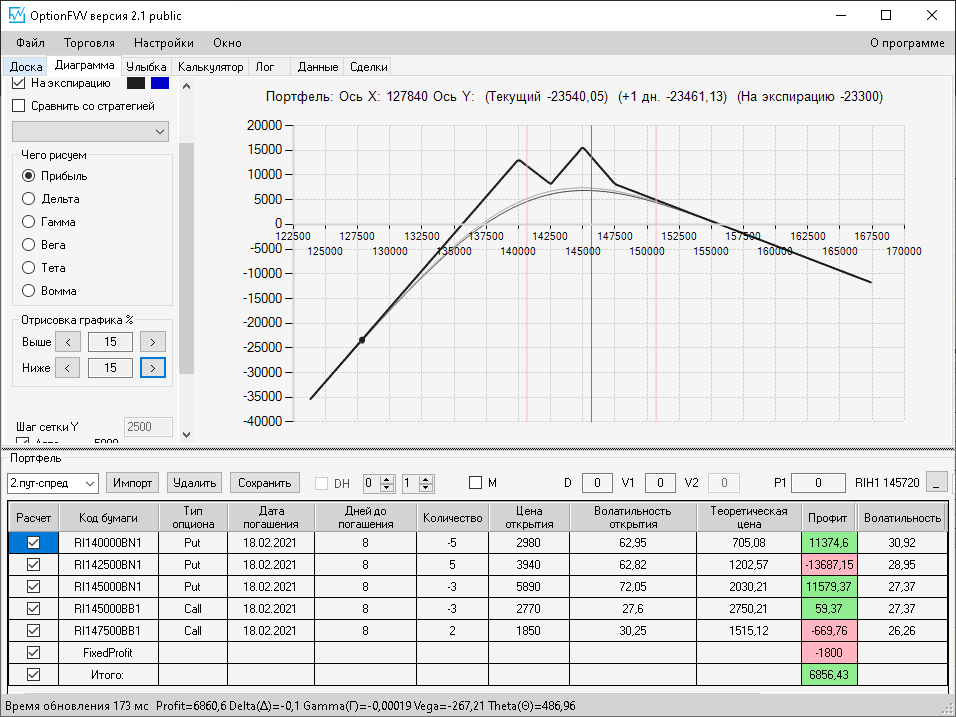956x717 pixels.
Task: Click the left panel scrollbar thumb
Action: 187,258
